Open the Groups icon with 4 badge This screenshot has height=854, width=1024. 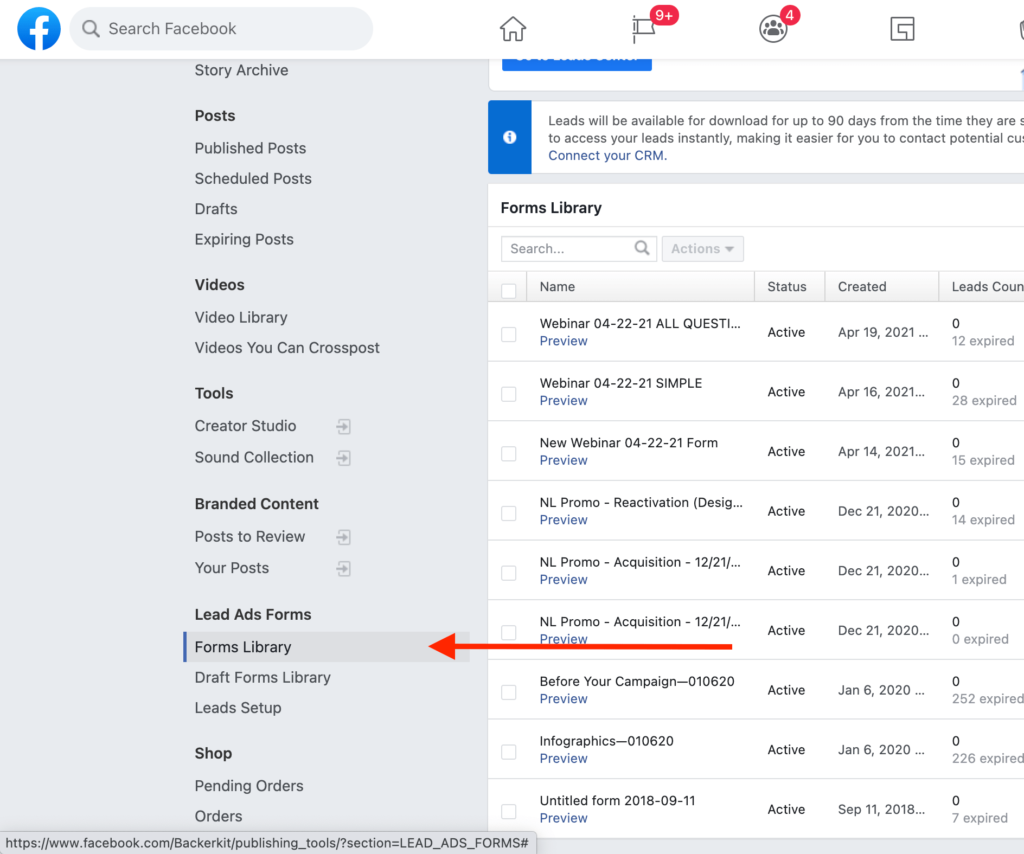pyautogui.click(x=773, y=29)
